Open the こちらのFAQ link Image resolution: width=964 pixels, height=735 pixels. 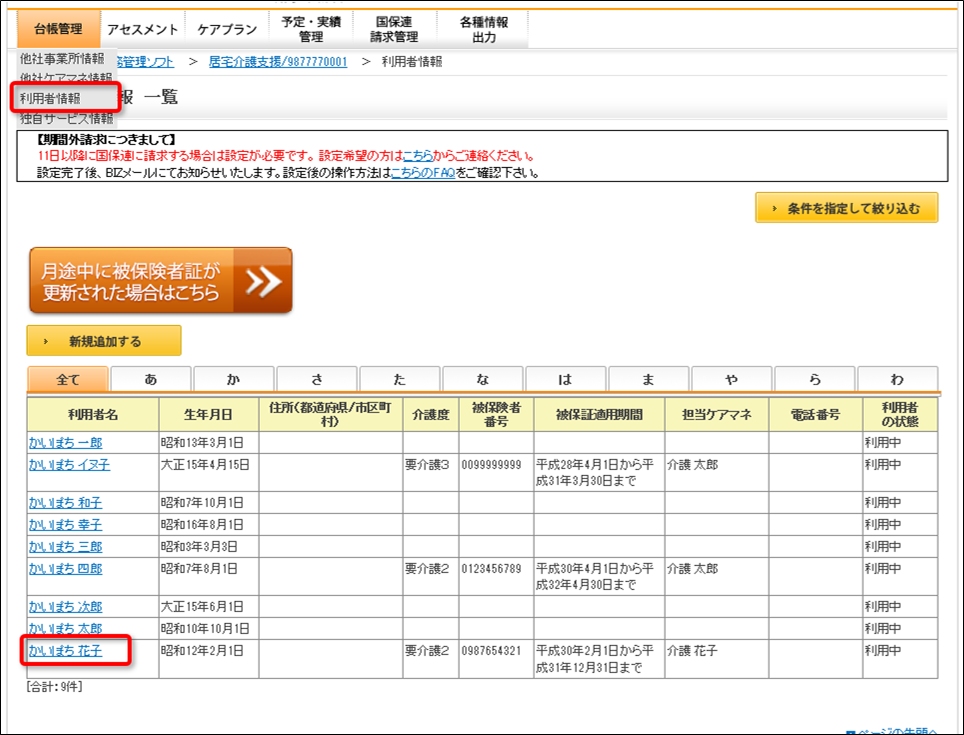point(423,173)
